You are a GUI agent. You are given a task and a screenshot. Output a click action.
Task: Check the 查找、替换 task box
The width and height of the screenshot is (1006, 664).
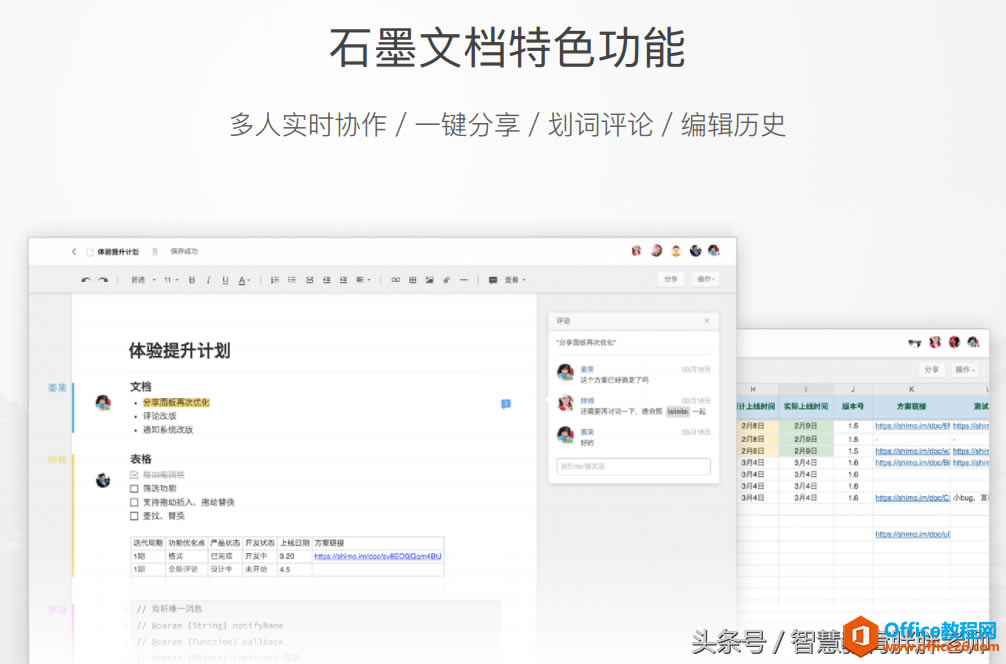coord(134,516)
